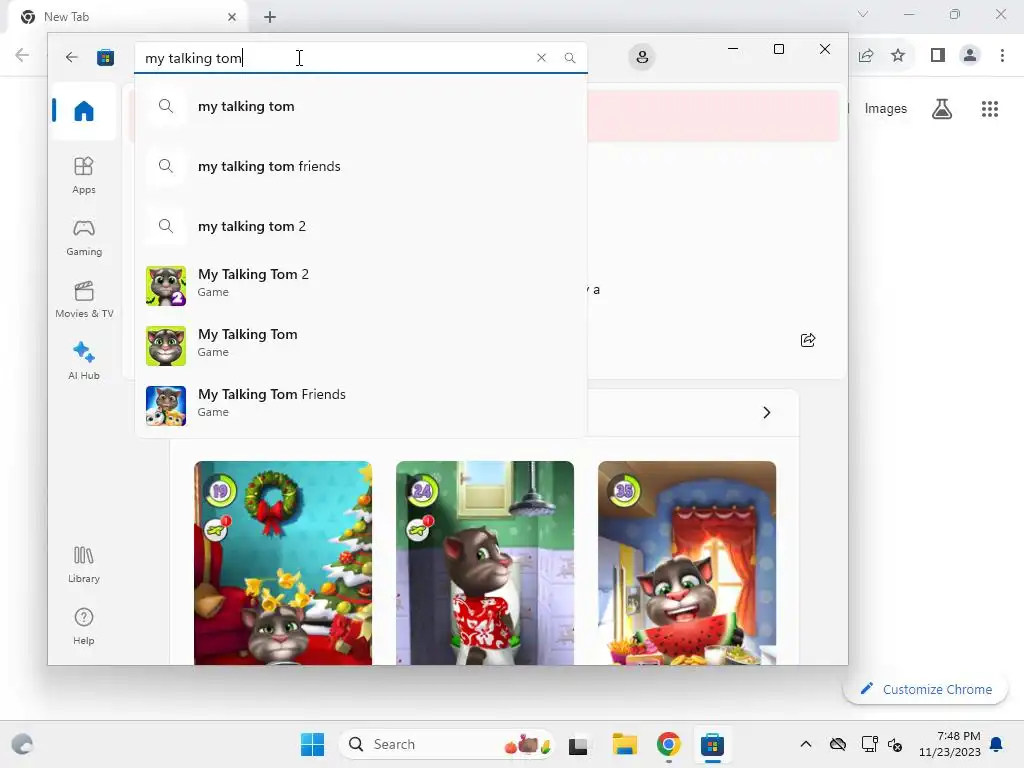Open the Home section in Microsoft Store sidebar

pos(84,111)
